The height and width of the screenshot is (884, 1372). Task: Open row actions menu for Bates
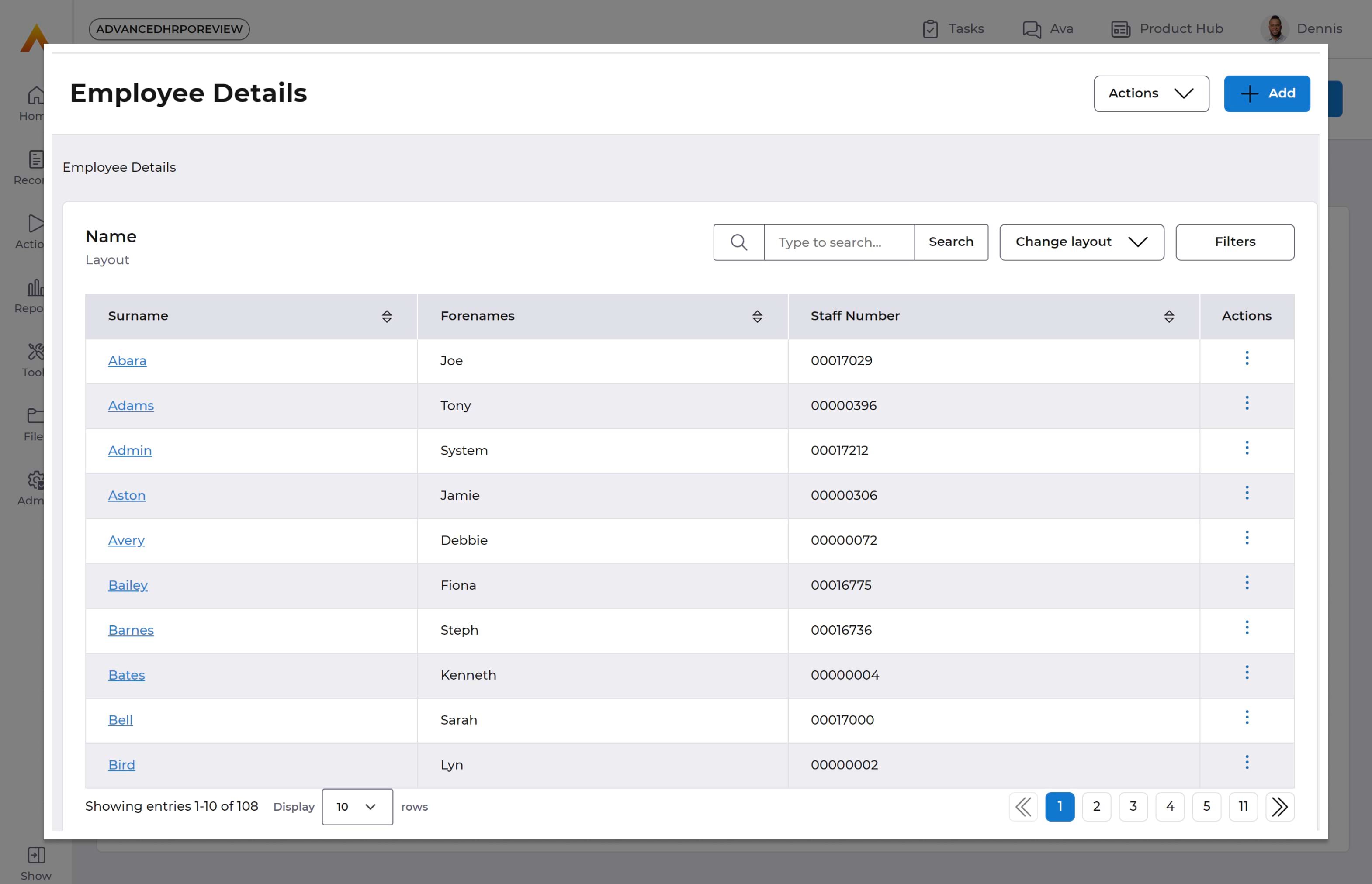pos(1247,672)
